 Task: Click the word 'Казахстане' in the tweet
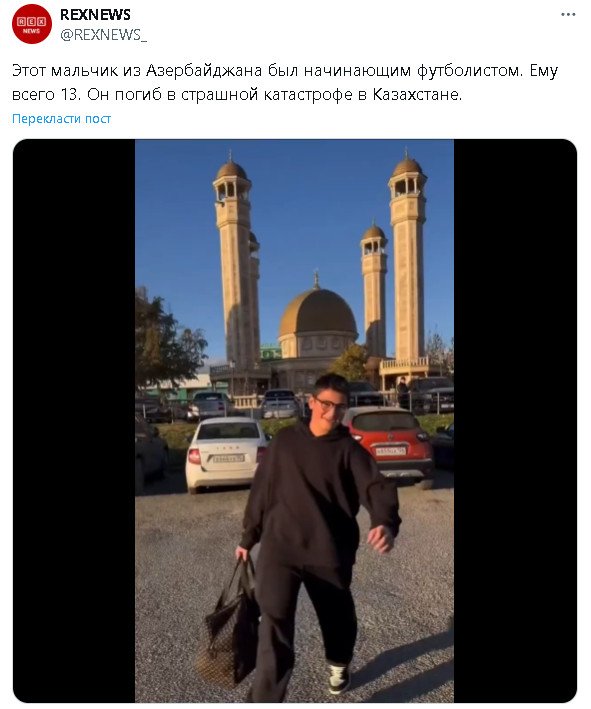click(417, 95)
